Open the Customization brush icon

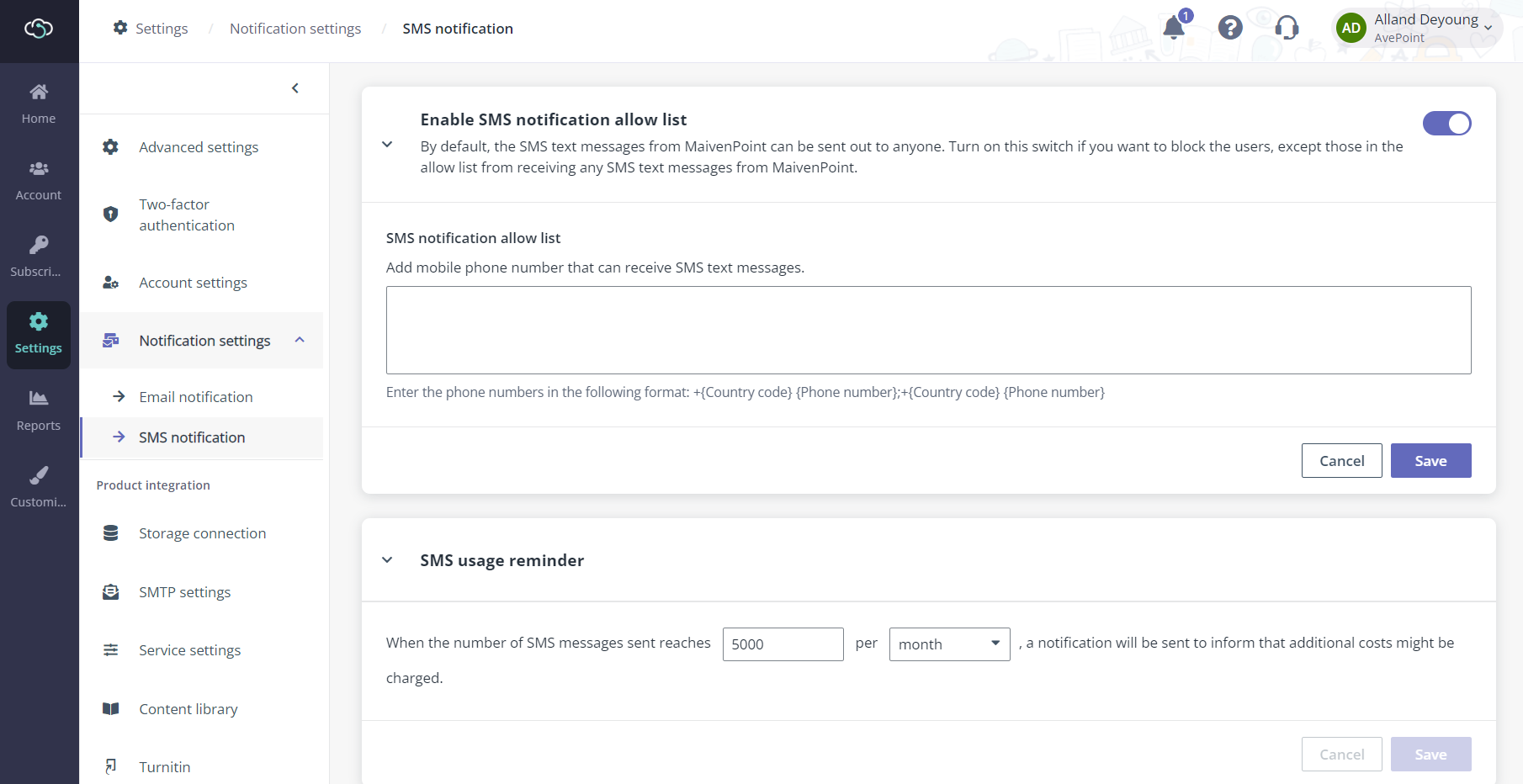[39, 475]
